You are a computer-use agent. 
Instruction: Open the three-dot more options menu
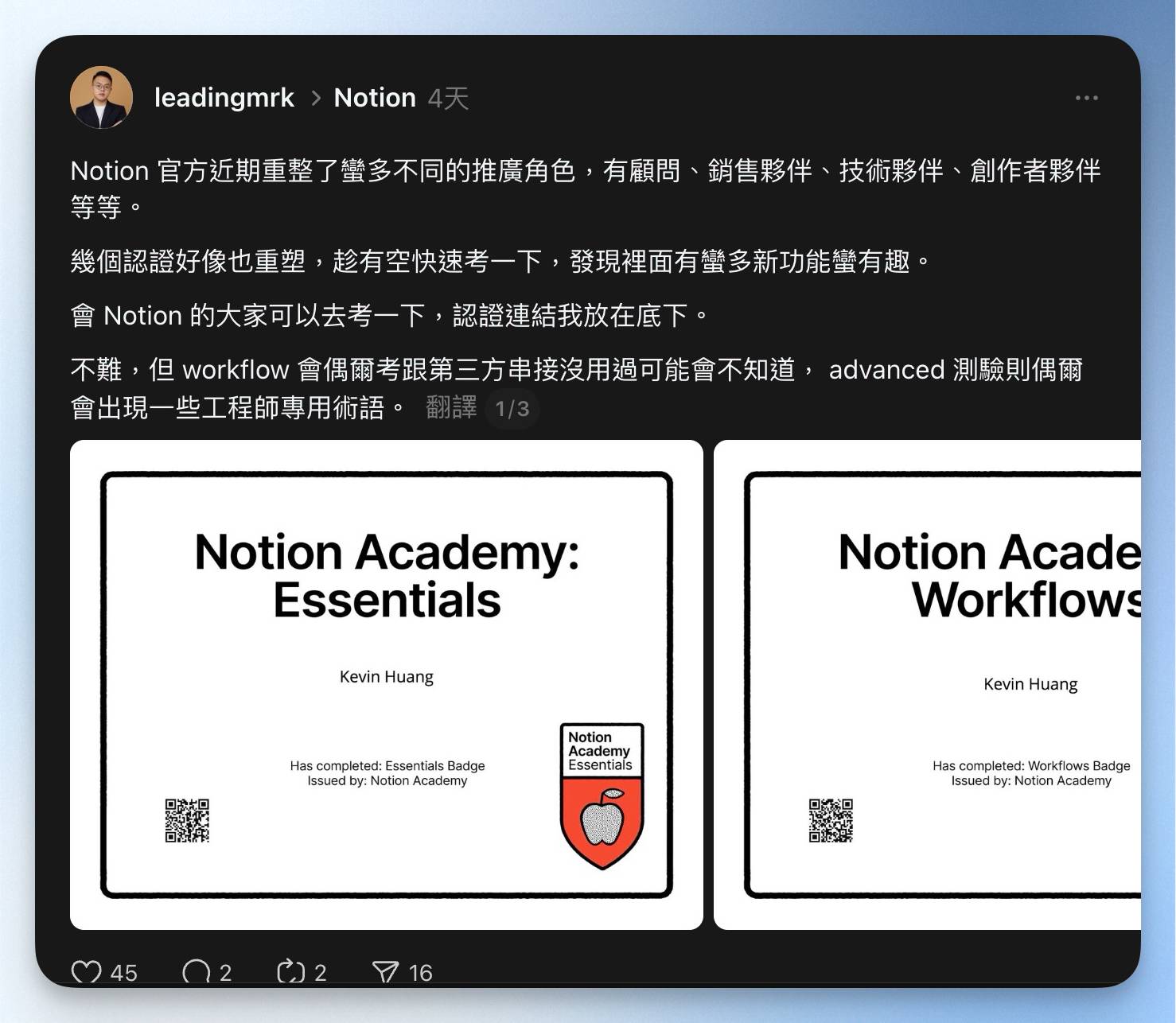tap(1086, 98)
